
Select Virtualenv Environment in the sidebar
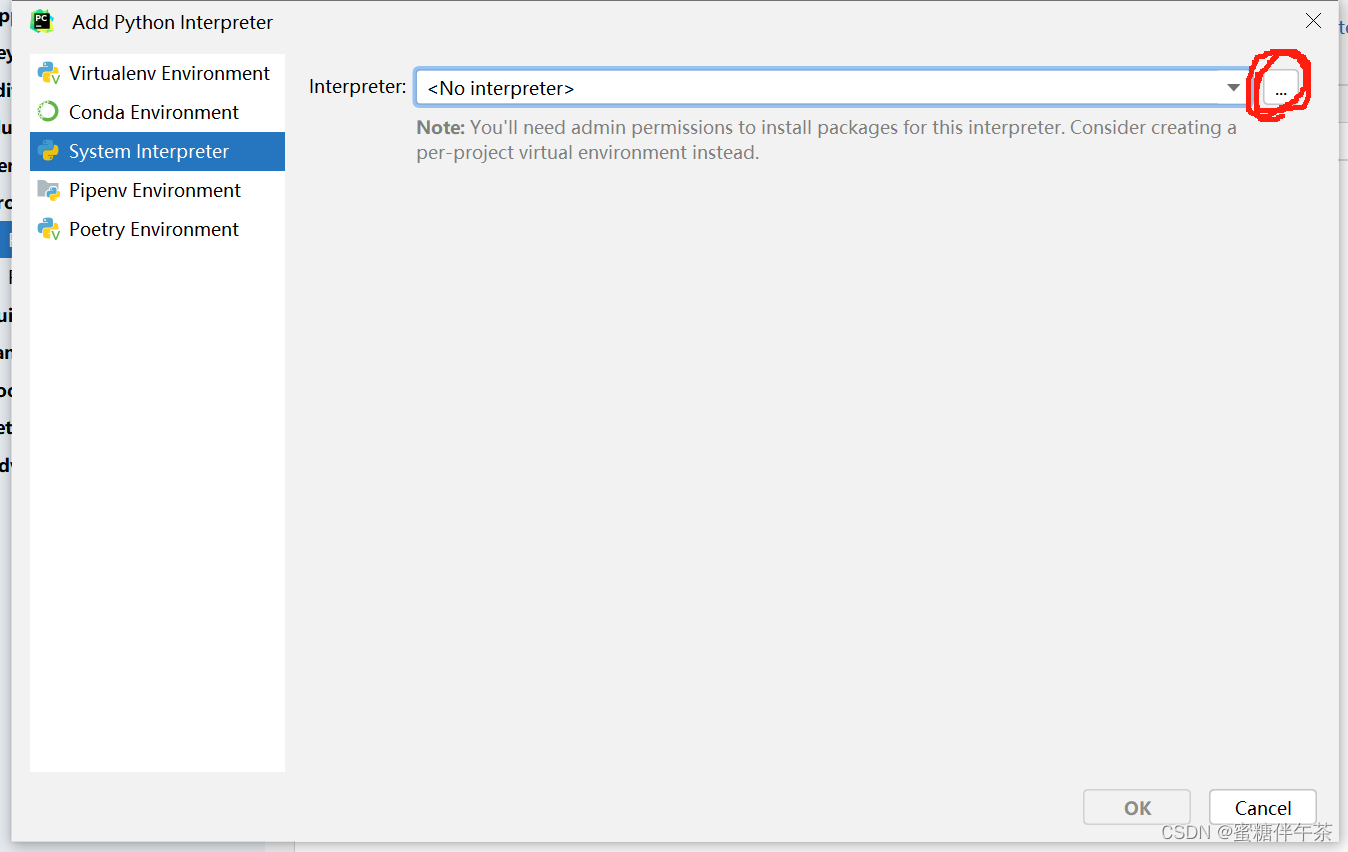point(157,73)
